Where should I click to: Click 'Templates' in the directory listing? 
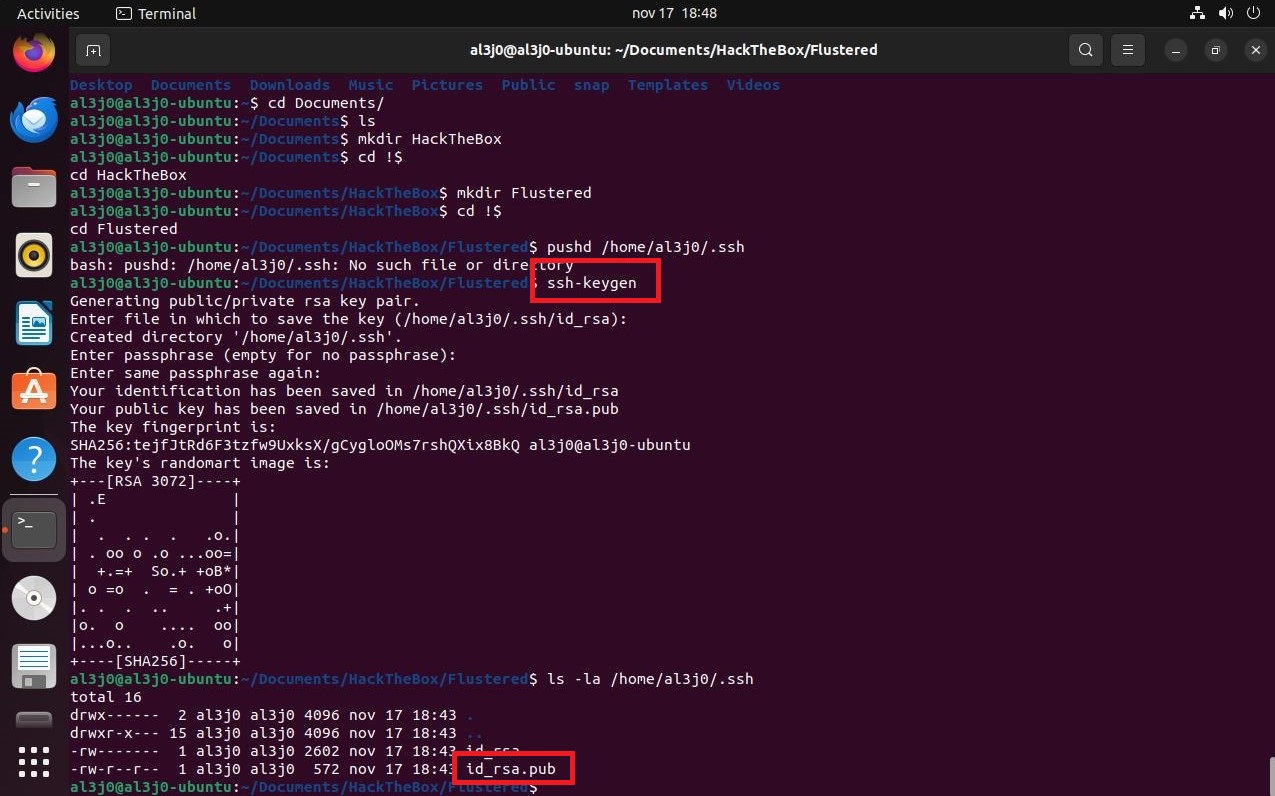(667, 85)
